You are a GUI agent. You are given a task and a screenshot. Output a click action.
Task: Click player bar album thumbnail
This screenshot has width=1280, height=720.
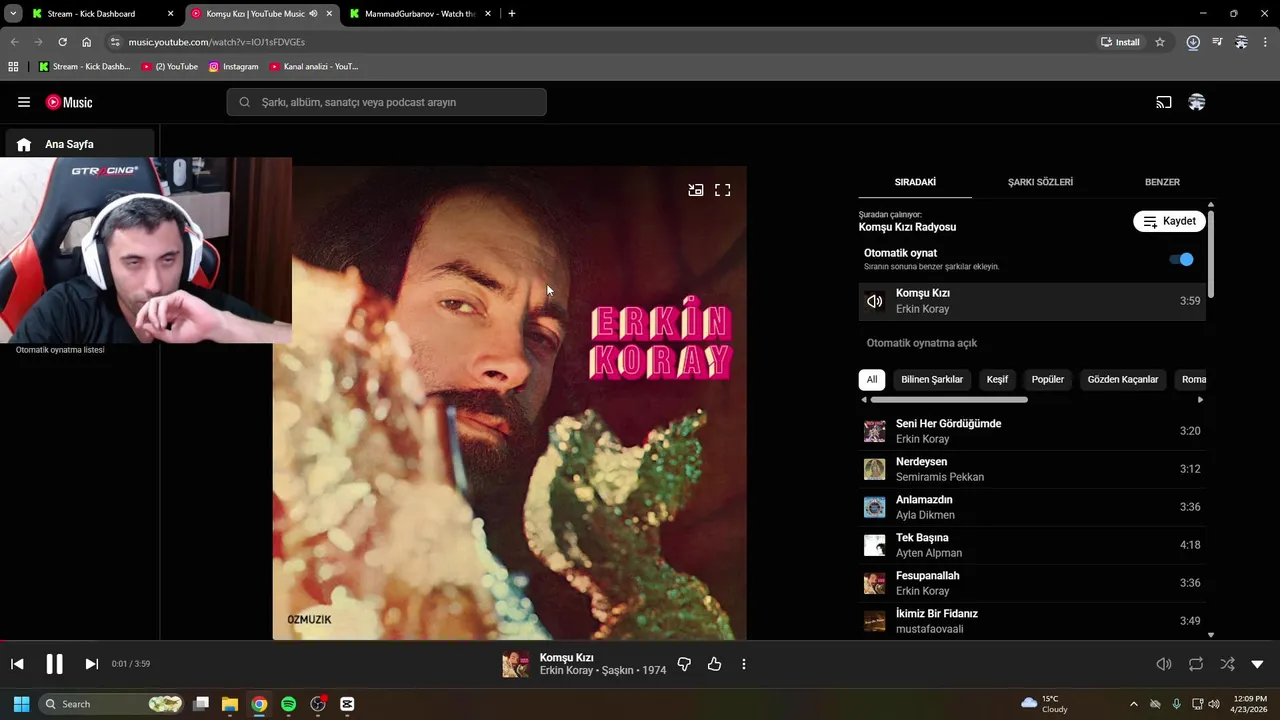coord(516,664)
